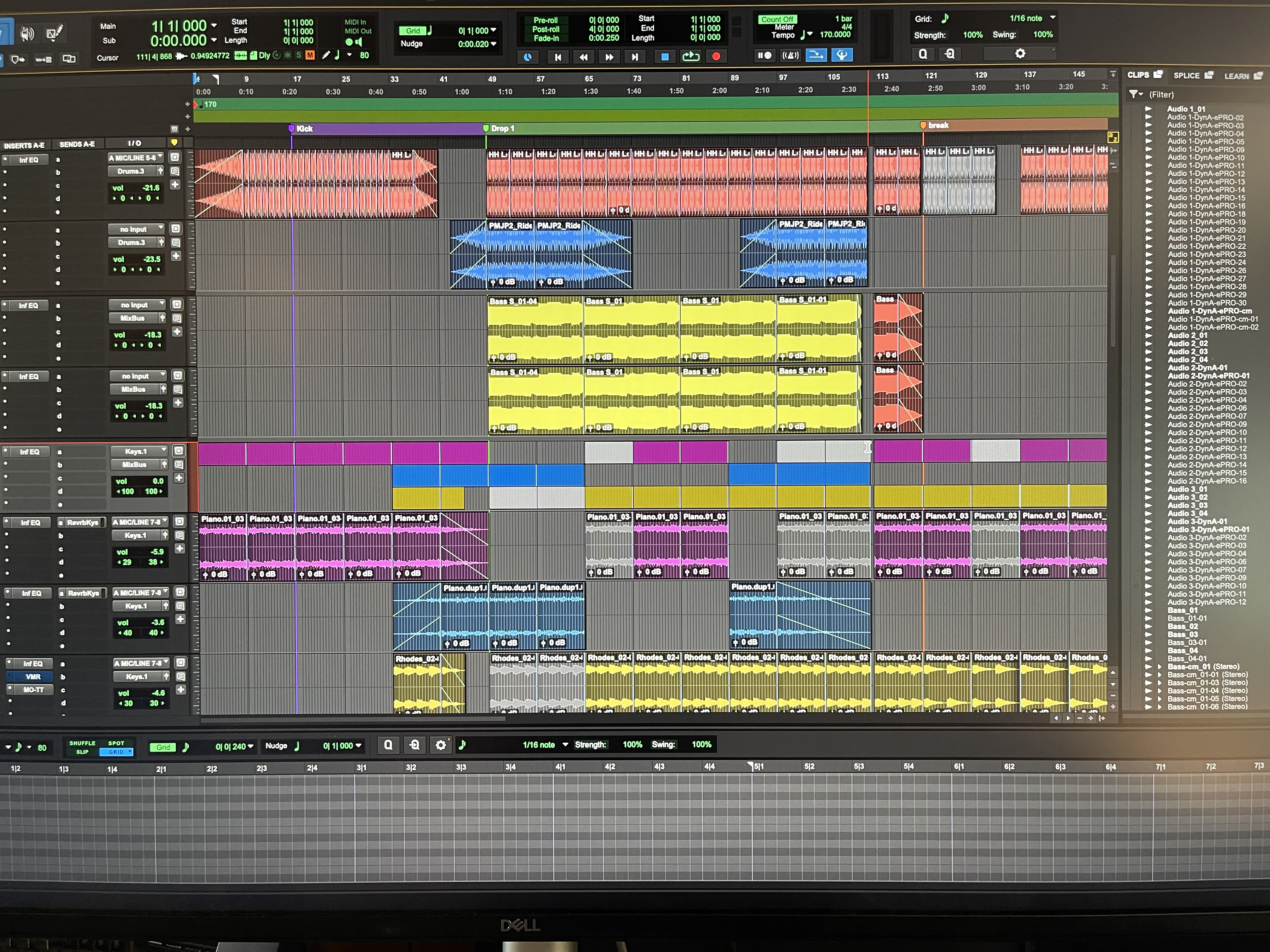The image size is (1270, 952).
Task: Click the red Record button
Action: pos(716,56)
